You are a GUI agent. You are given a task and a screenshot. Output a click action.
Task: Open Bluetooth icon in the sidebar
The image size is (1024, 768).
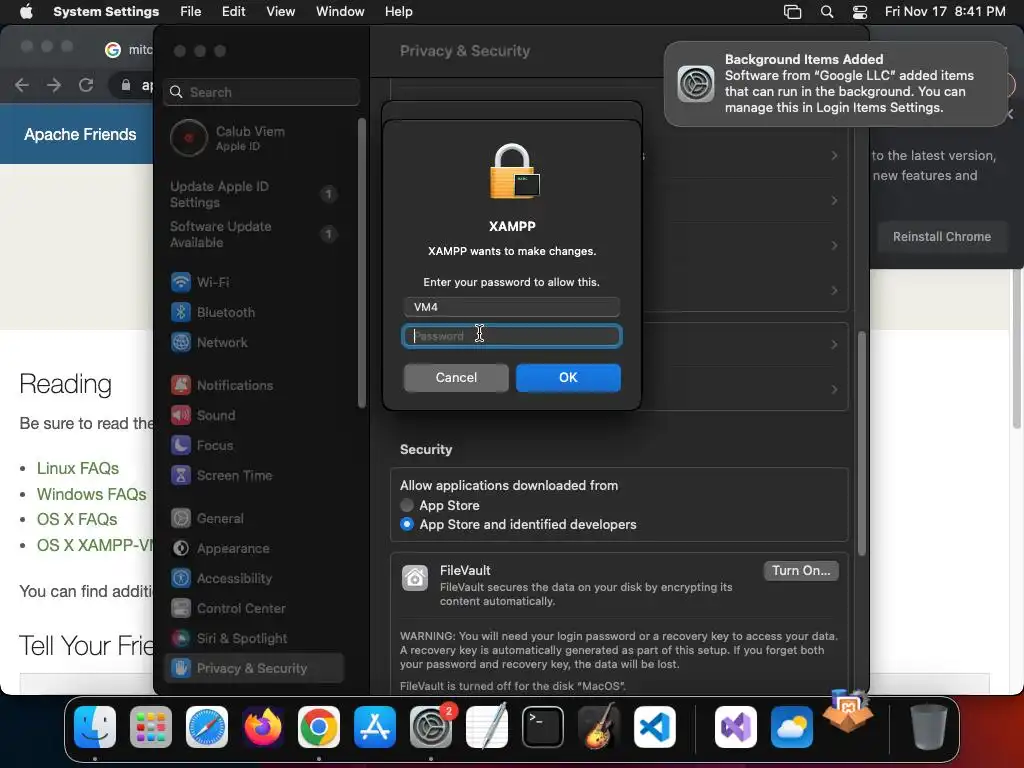point(181,312)
